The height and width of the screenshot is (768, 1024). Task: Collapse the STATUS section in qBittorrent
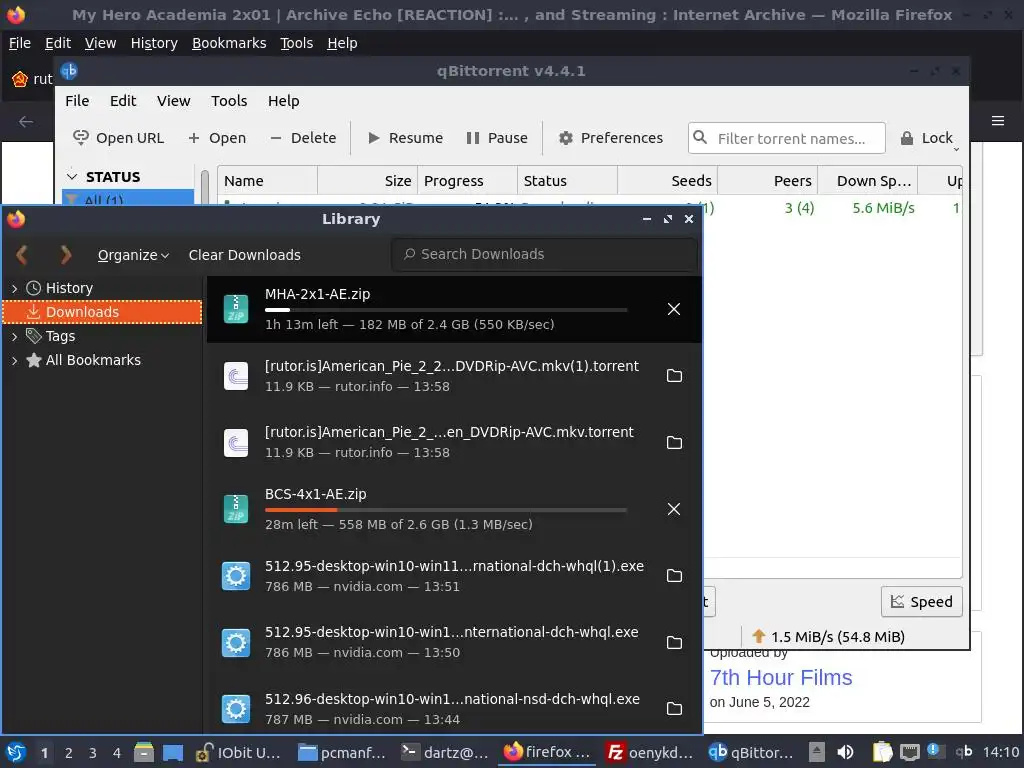click(72, 177)
